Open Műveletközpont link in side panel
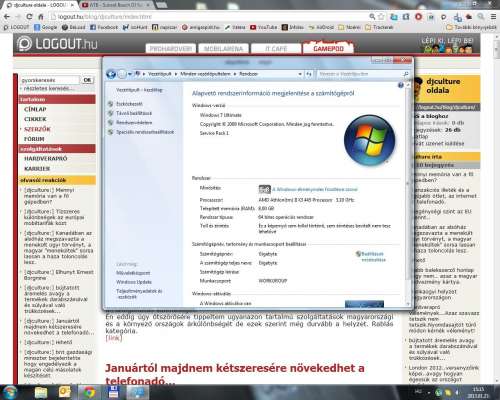Screen dimensions: 500x400 coord(133,273)
